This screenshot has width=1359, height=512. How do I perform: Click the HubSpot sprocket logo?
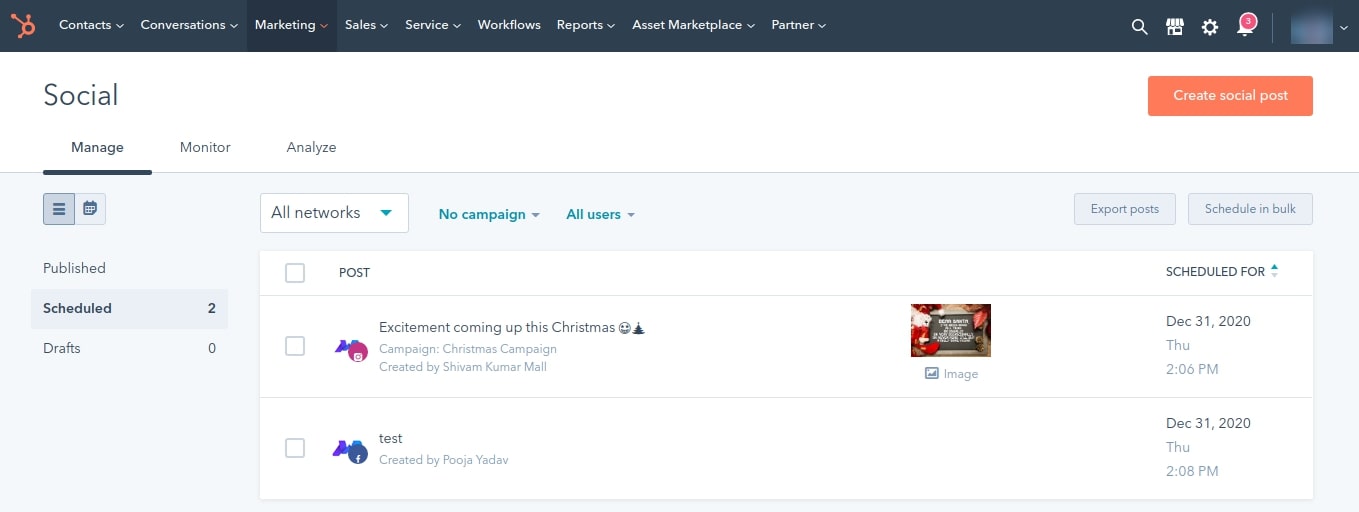(x=23, y=25)
